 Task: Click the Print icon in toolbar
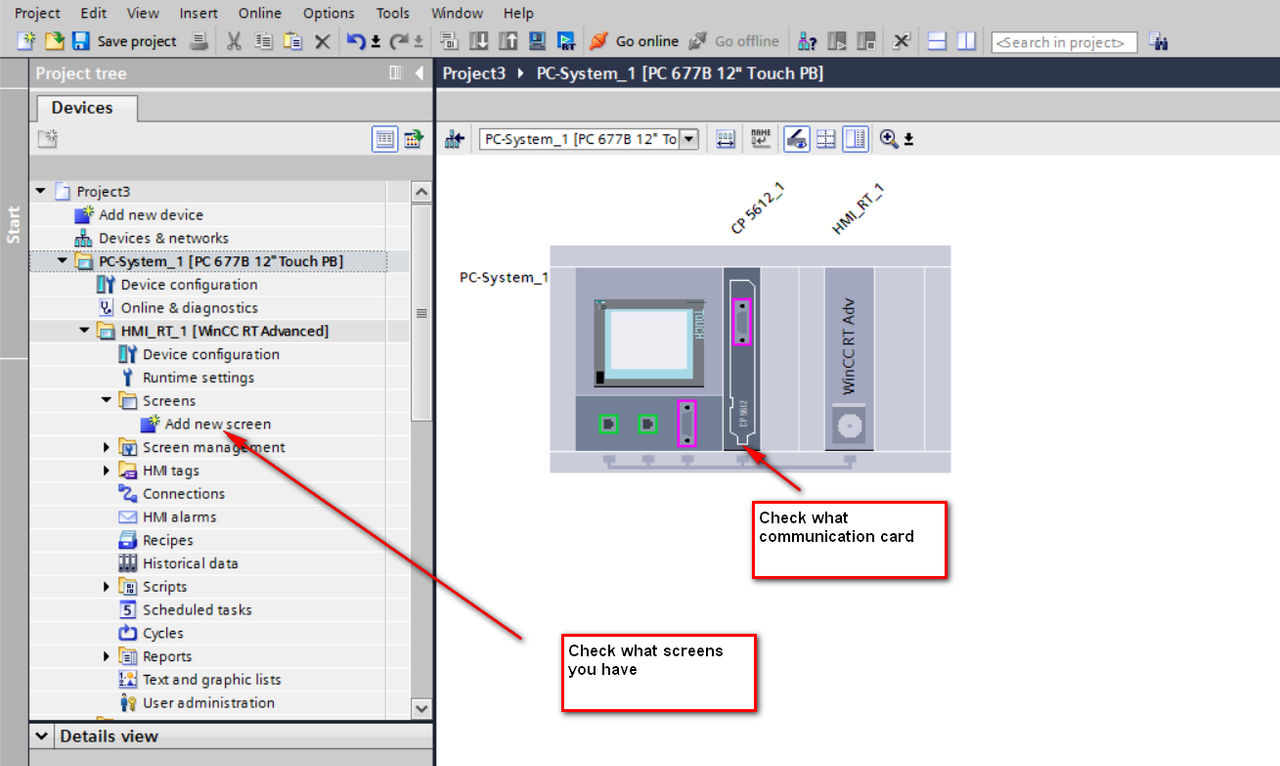coord(199,41)
